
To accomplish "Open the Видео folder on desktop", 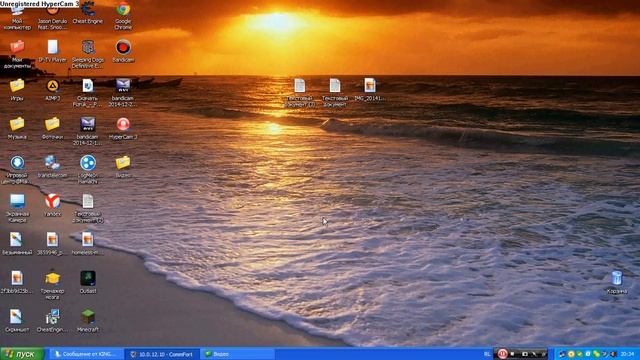I will [x=123, y=167].
